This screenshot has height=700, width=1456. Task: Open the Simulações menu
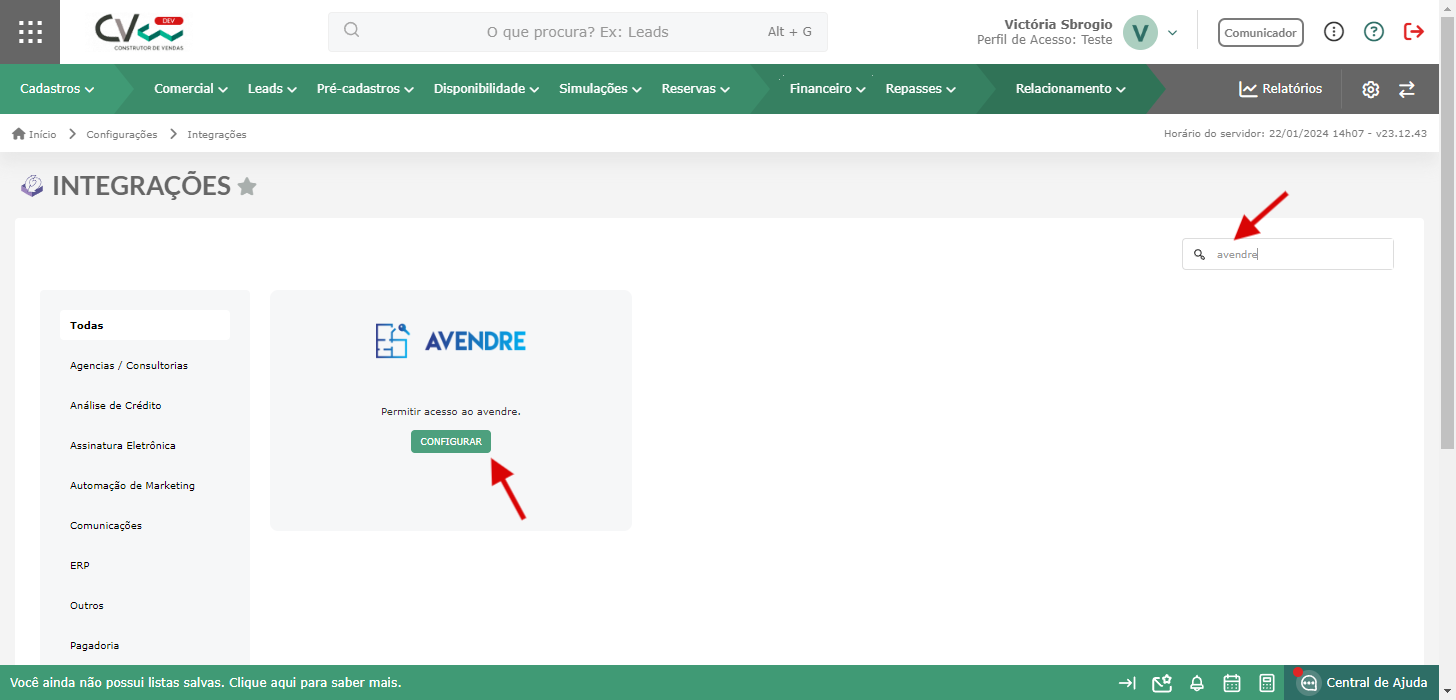click(600, 89)
